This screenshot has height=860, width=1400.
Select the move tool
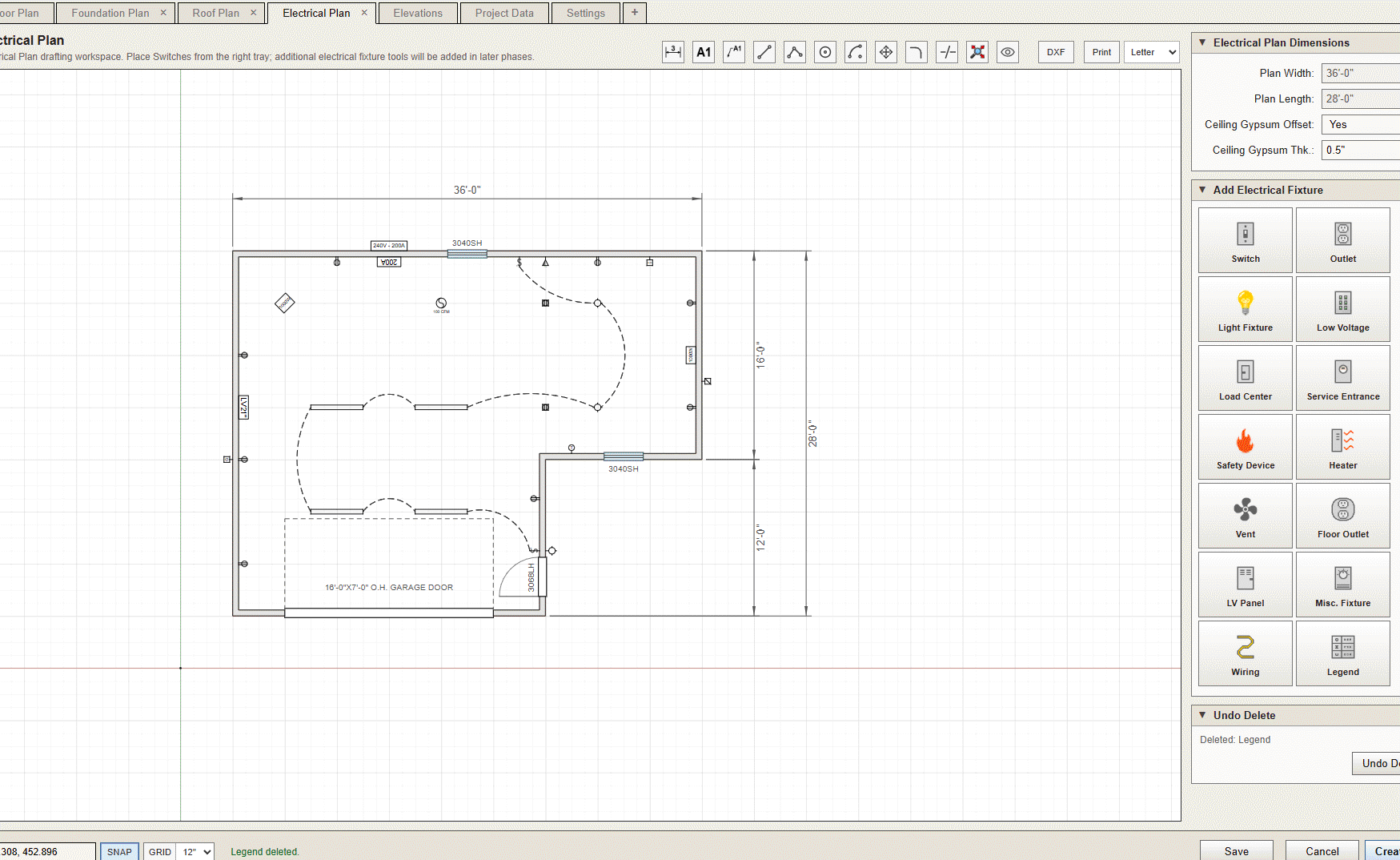pos(886,52)
